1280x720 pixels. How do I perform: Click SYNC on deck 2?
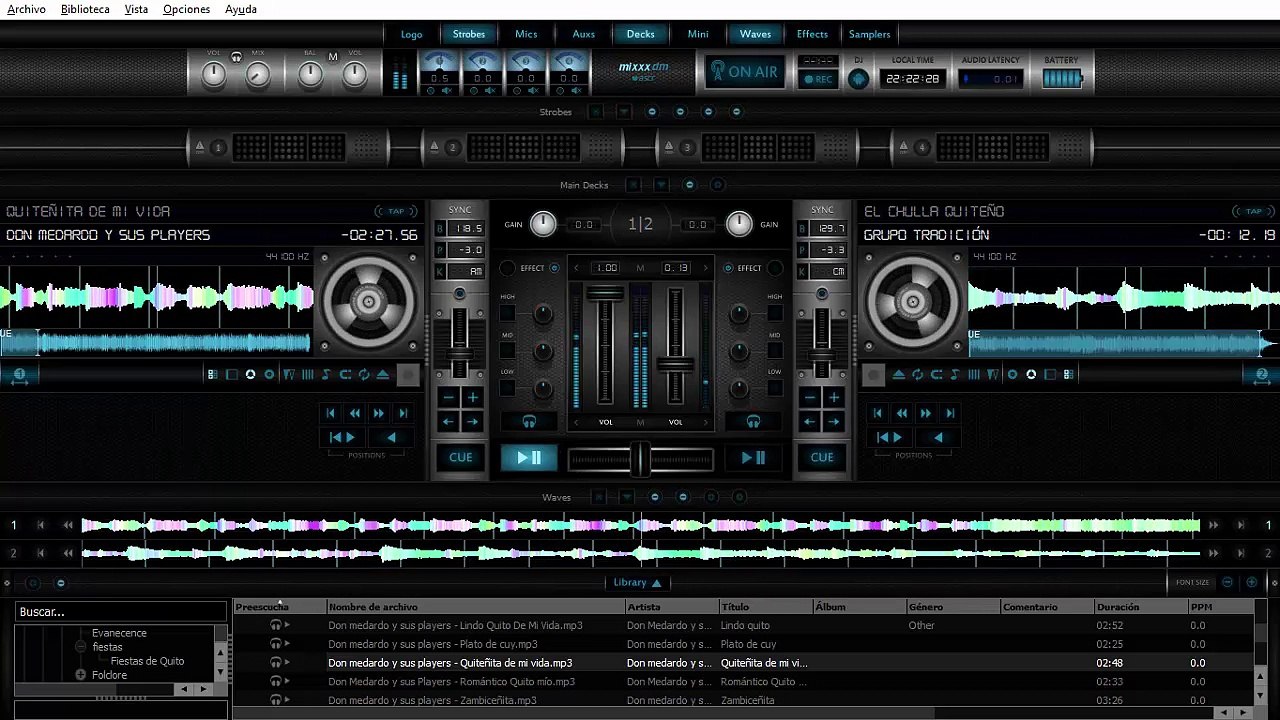click(822, 210)
